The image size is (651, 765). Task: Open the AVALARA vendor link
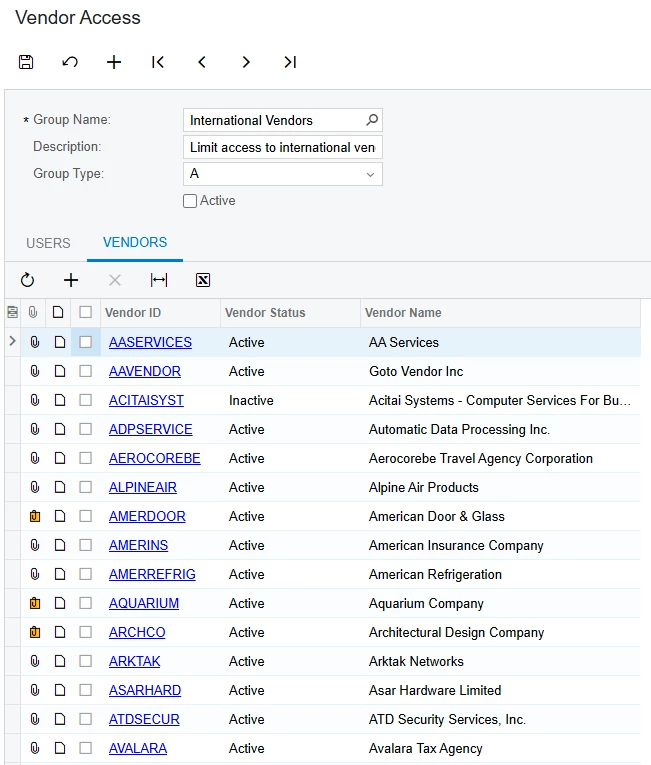[138, 748]
